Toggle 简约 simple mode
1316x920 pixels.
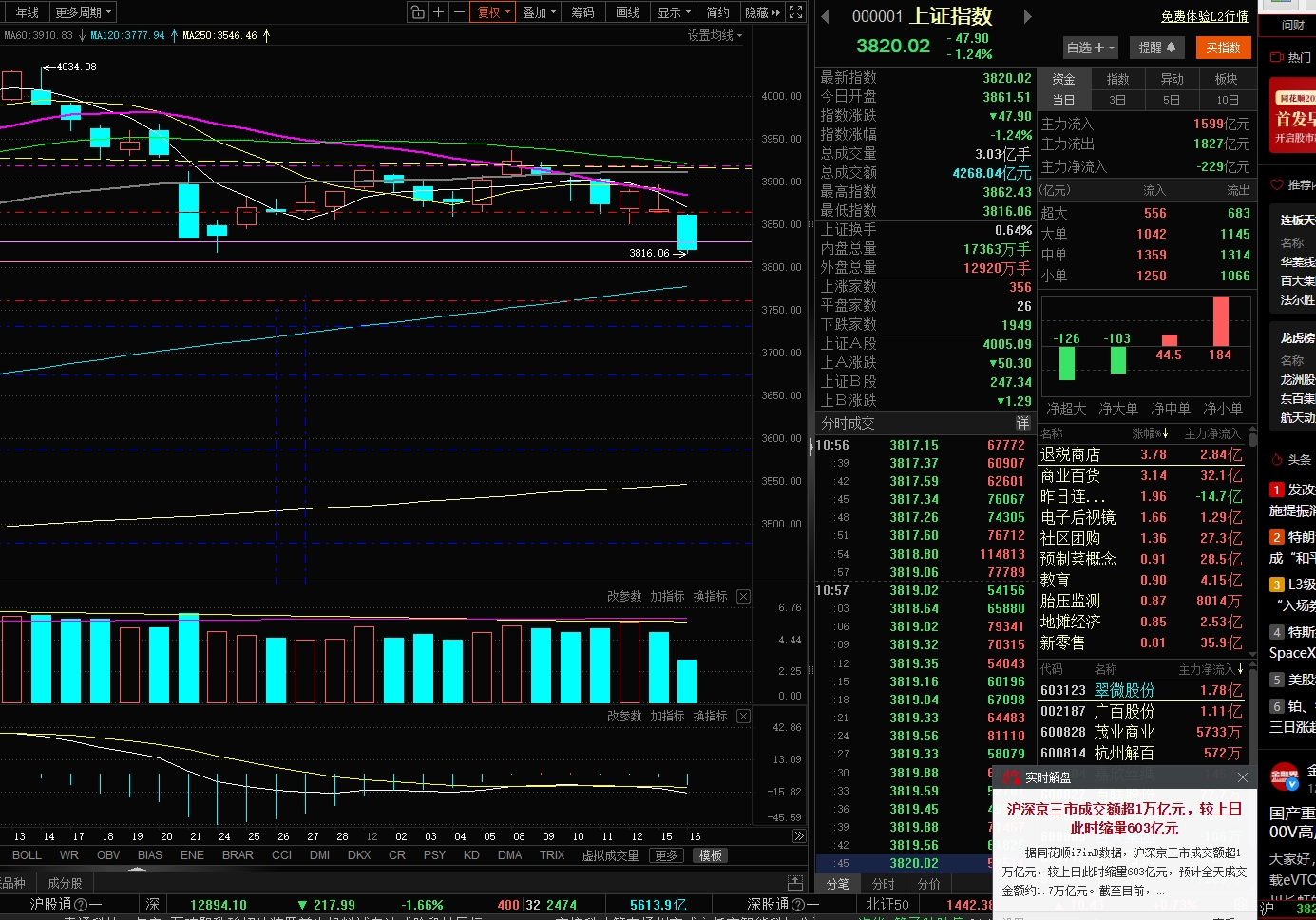coord(718,12)
